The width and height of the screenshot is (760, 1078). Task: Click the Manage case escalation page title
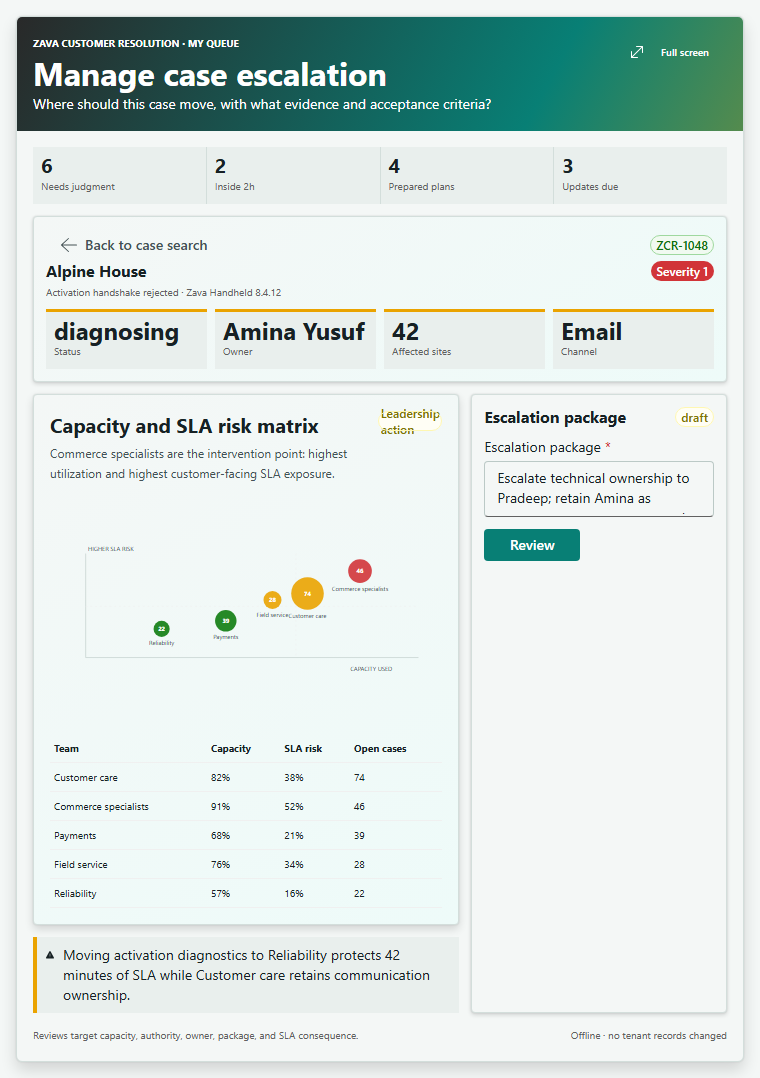click(210, 75)
